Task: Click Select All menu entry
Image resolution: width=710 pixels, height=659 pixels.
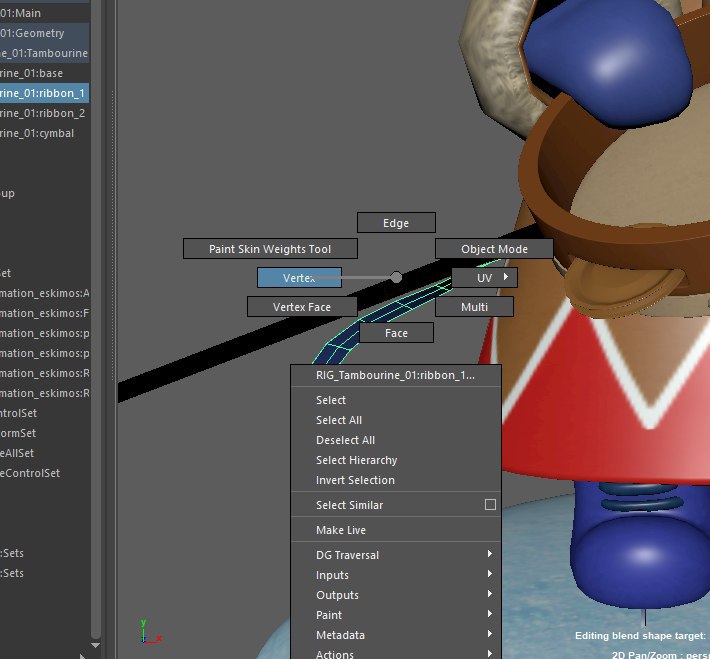Action: click(x=396, y=420)
